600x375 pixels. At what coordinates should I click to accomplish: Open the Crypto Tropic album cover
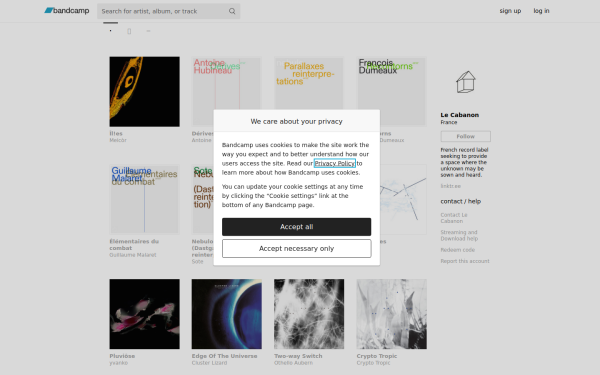391,314
